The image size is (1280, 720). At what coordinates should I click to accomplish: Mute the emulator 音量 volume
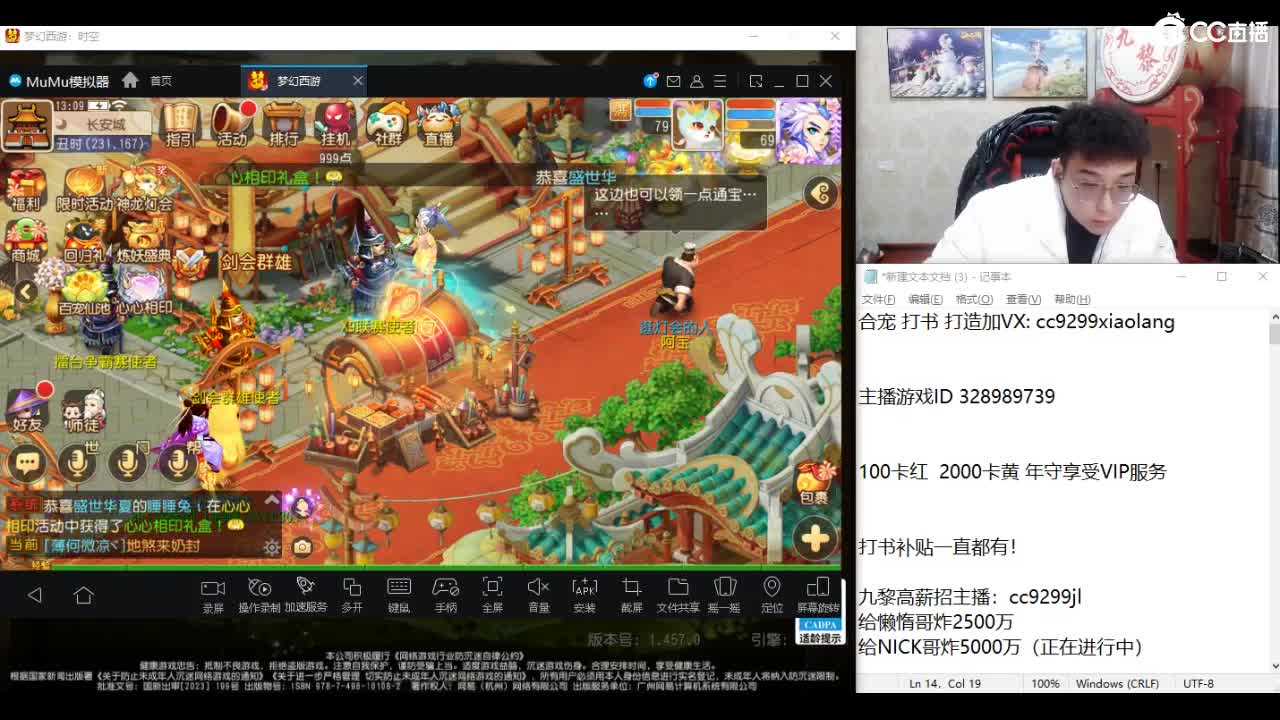(539, 595)
